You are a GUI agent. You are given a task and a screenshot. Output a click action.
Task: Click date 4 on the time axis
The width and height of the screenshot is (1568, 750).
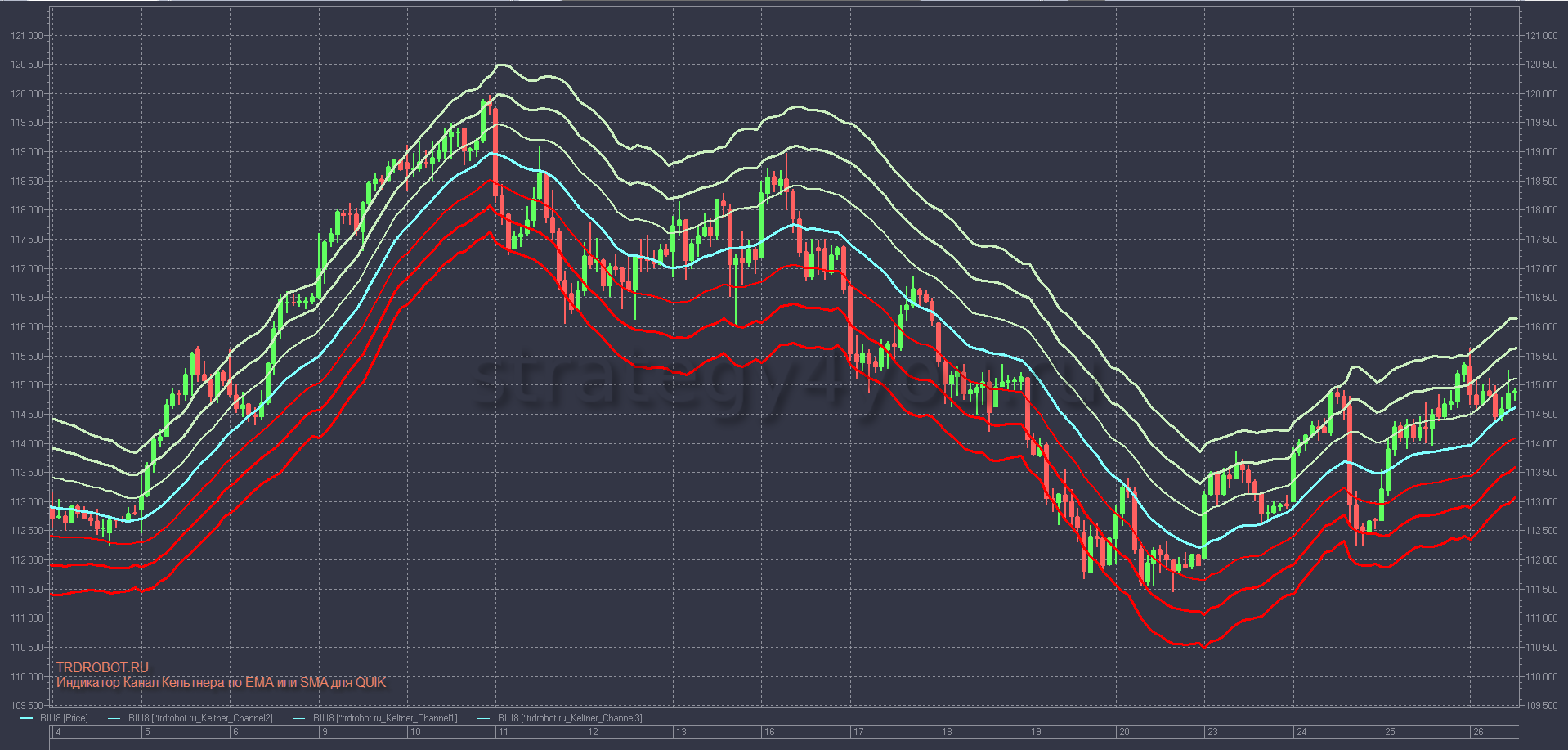coord(58,731)
